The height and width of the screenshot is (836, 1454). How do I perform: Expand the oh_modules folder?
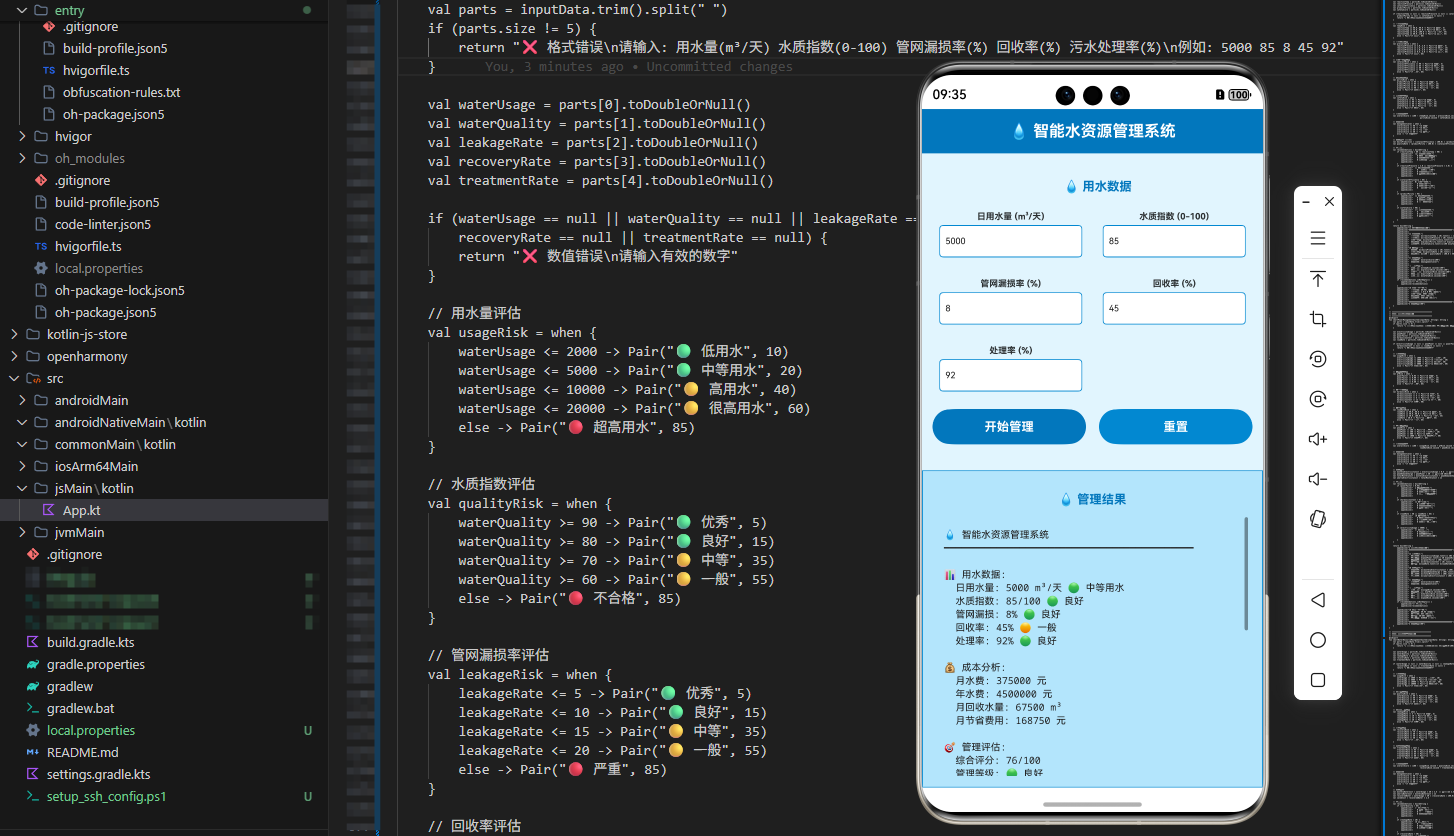(22, 158)
